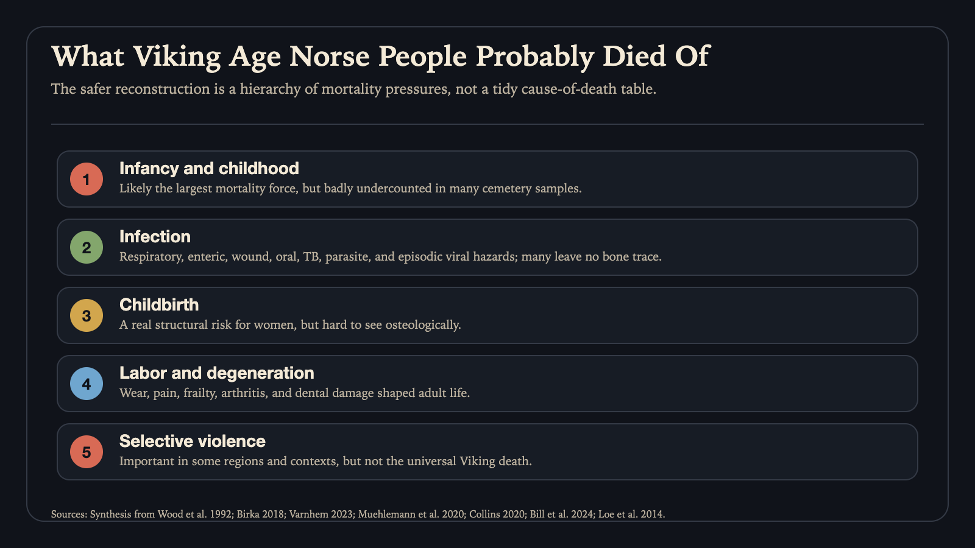Click the Wood et al. 1992 citation

[x=194, y=514]
